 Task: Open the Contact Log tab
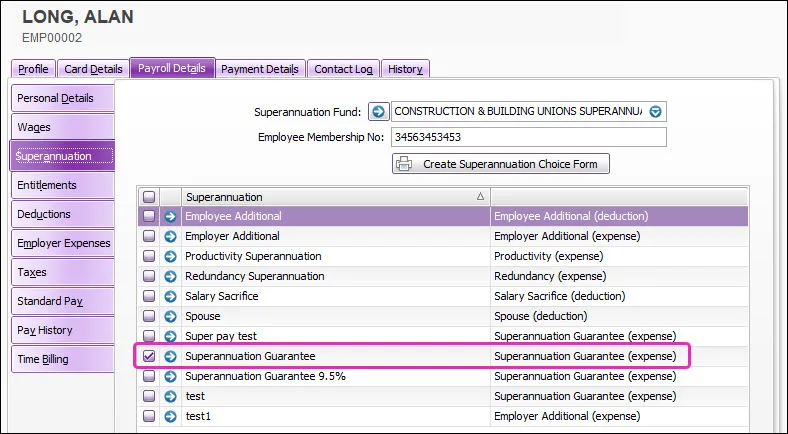(344, 69)
